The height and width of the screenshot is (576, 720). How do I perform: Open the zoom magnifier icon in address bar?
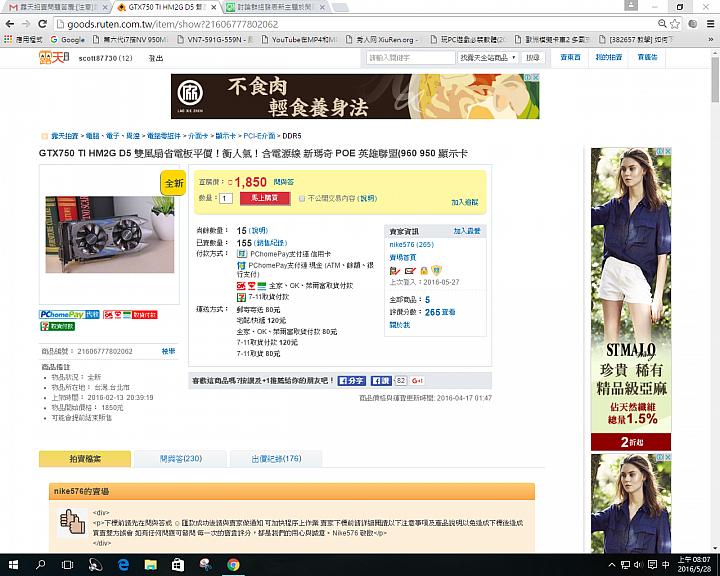coord(662,24)
